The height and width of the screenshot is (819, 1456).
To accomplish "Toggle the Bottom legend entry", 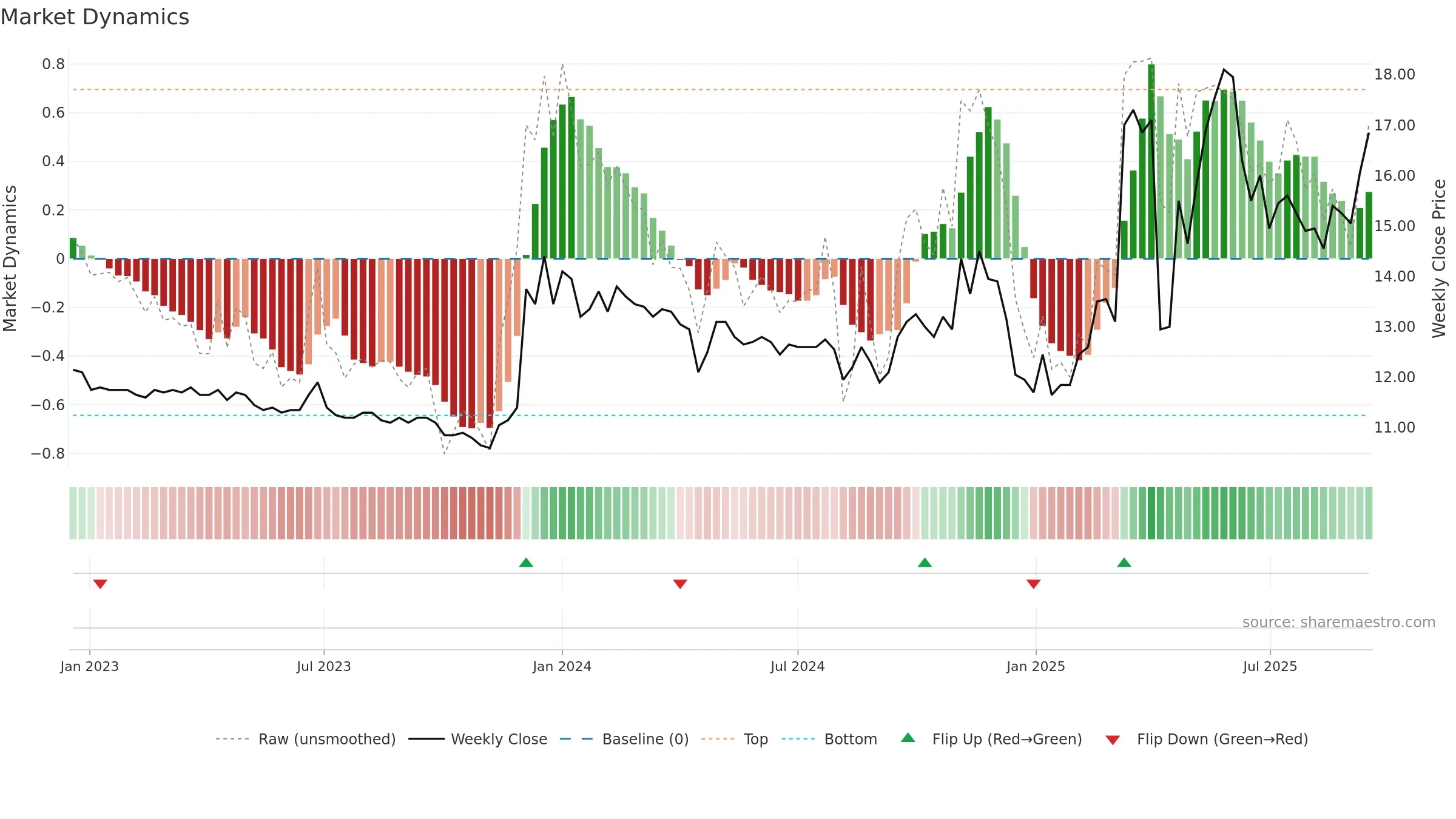I will (829, 739).
